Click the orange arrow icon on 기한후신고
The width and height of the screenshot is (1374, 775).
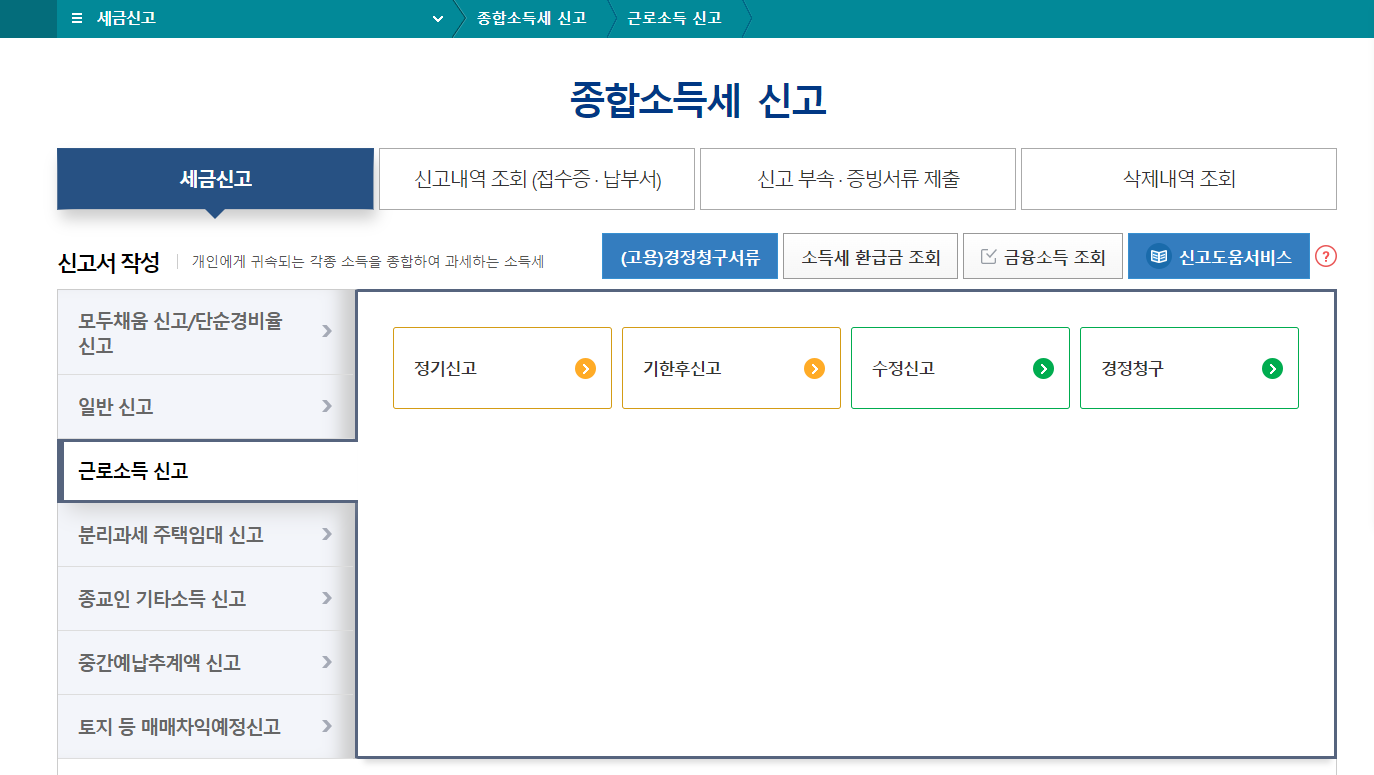812,368
